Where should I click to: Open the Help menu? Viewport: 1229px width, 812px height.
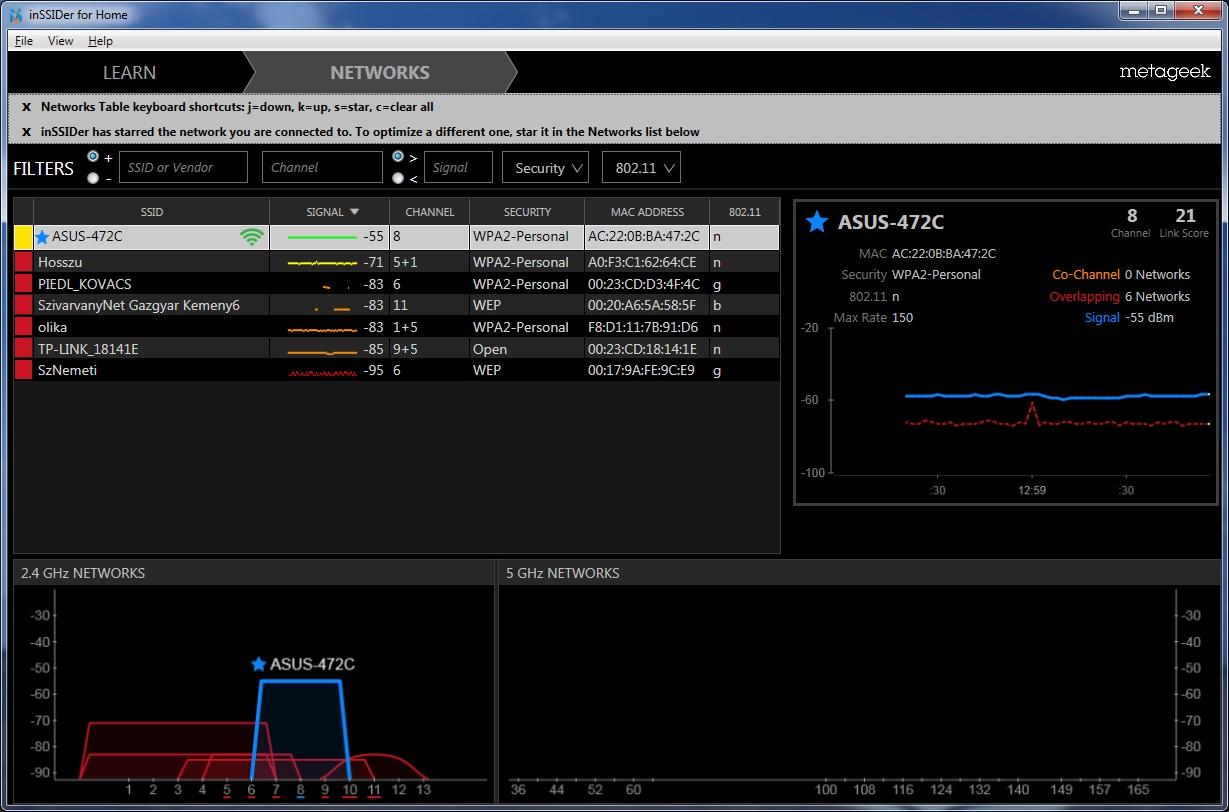coord(100,41)
